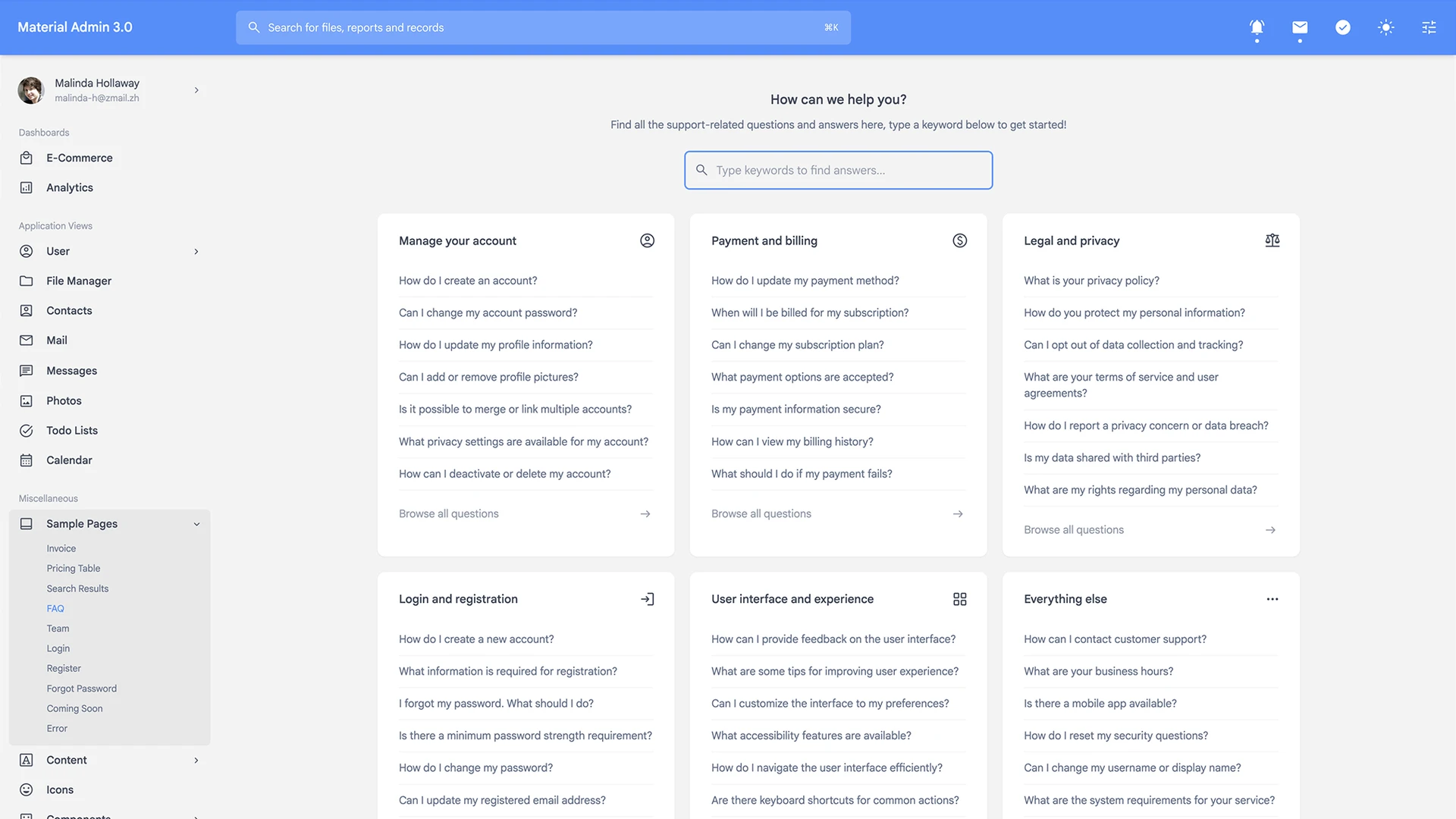Open 'How do I create an account?'

[468, 281]
